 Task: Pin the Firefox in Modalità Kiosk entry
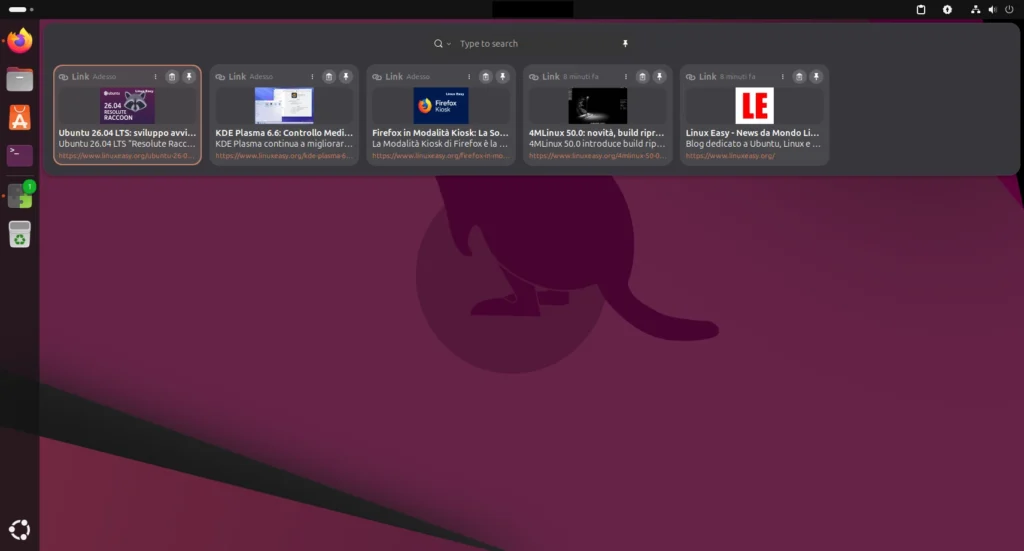pyautogui.click(x=502, y=77)
